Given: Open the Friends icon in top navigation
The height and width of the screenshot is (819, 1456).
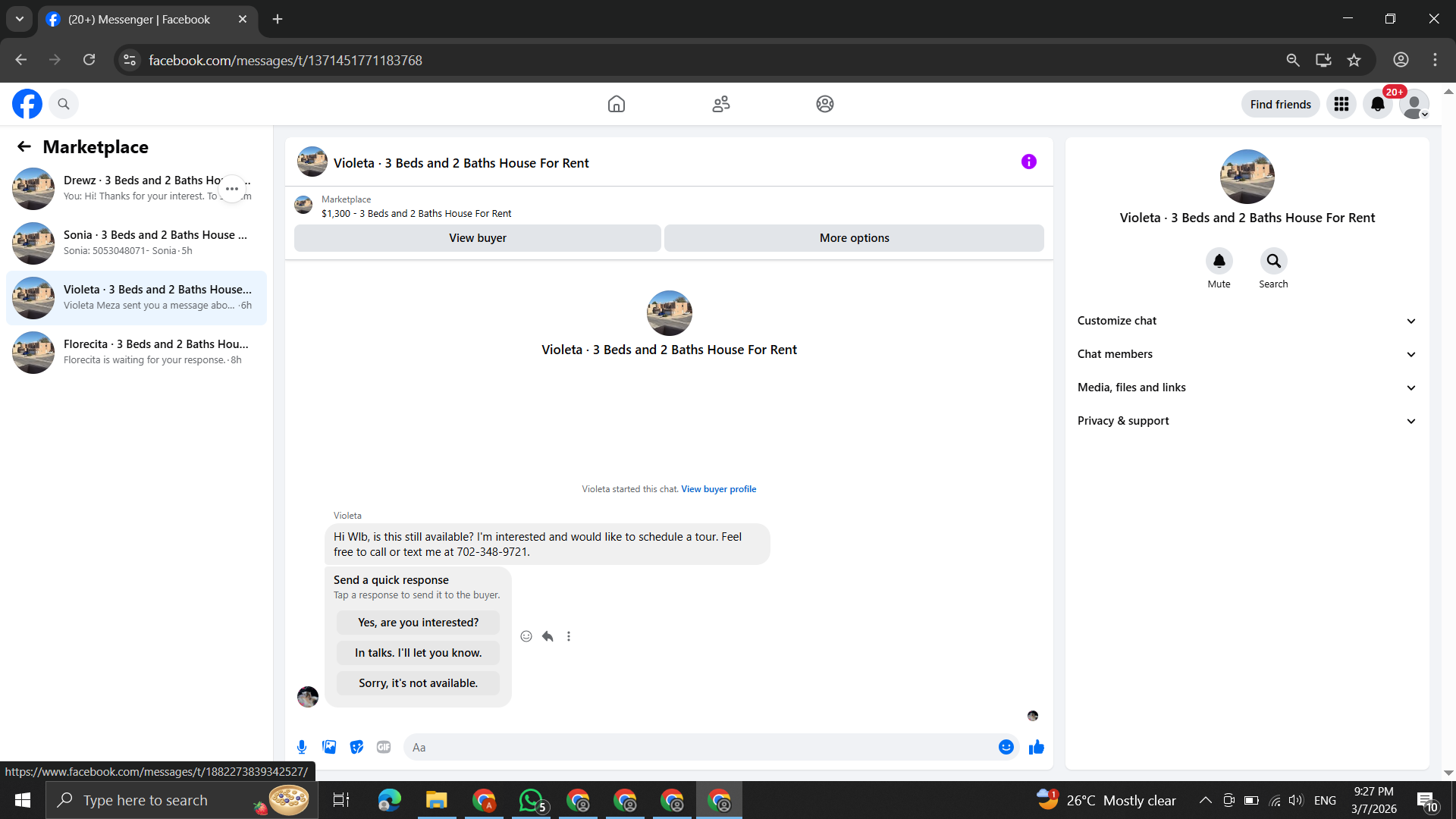Looking at the screenshot, I should coord(721,104).
